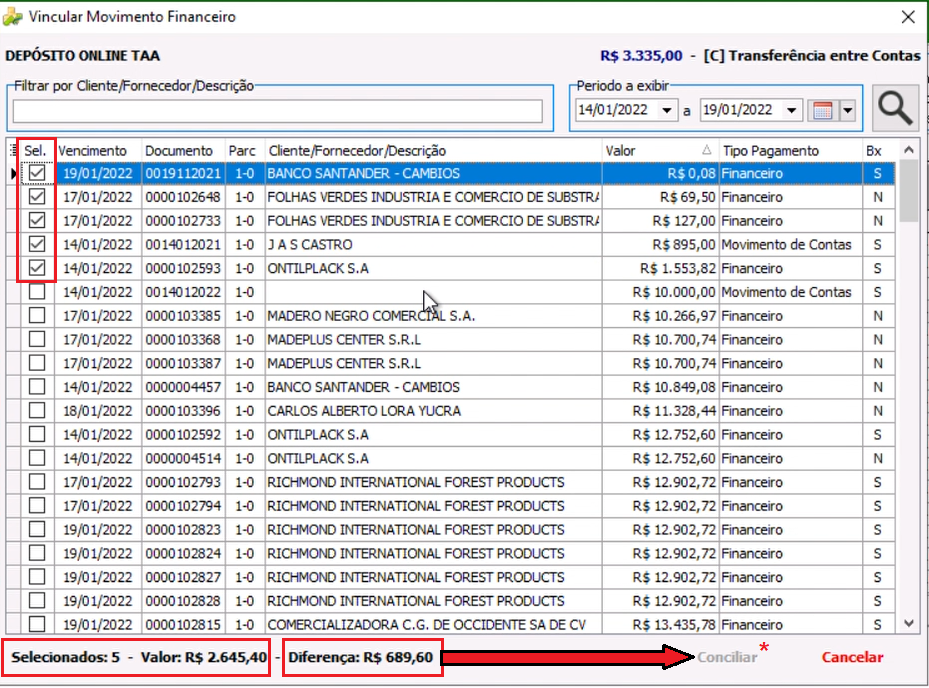This screenshot has height=688, width=929.
Task: Click document number 0000102823
Action: click(x=183, y=529)
